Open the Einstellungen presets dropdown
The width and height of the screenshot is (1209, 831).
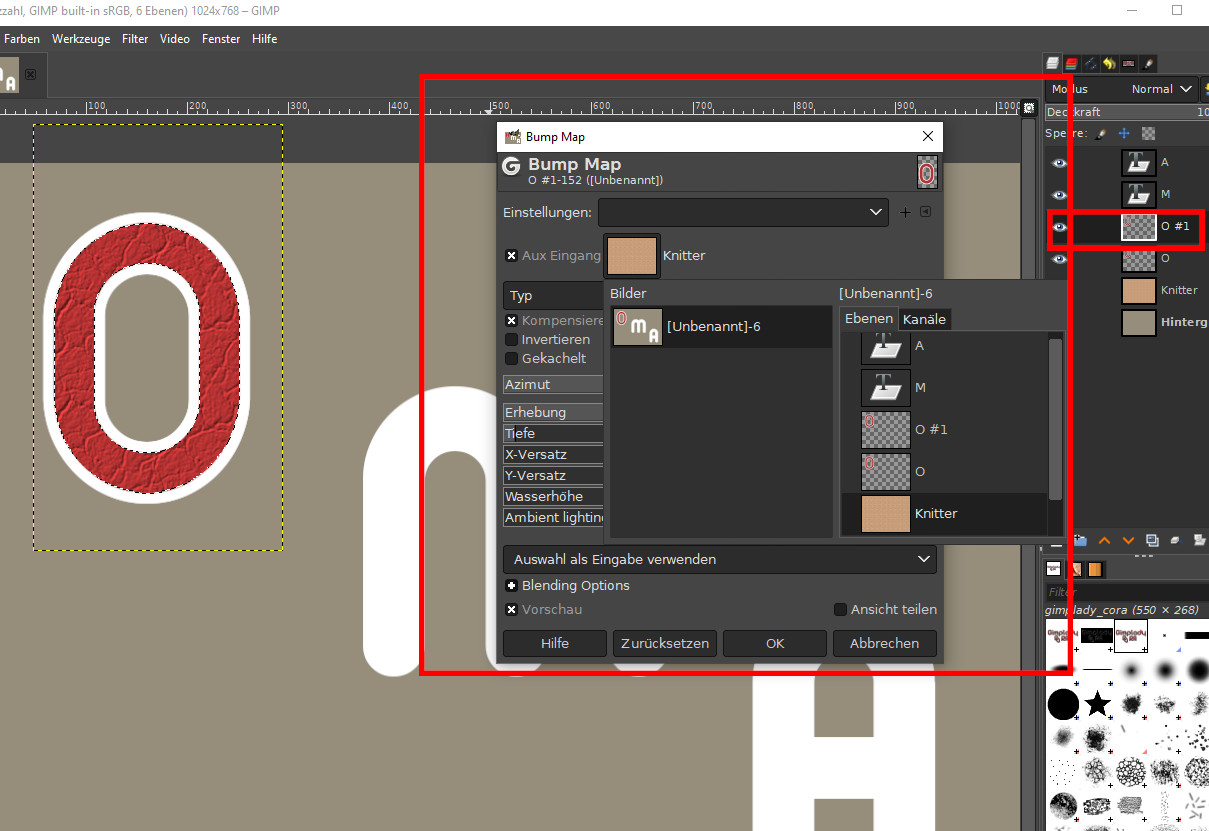click(742, 212)
